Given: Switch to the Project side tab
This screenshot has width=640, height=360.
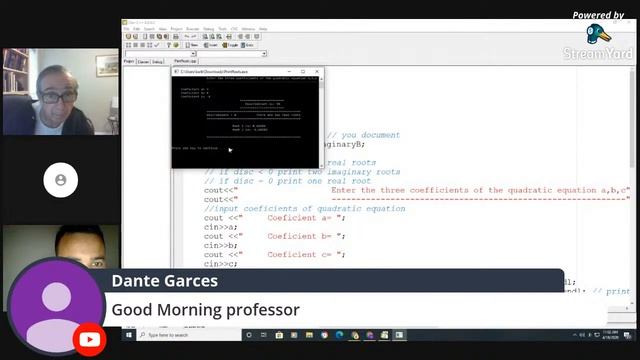Looking at the screenshot, I should coord(129,61).
